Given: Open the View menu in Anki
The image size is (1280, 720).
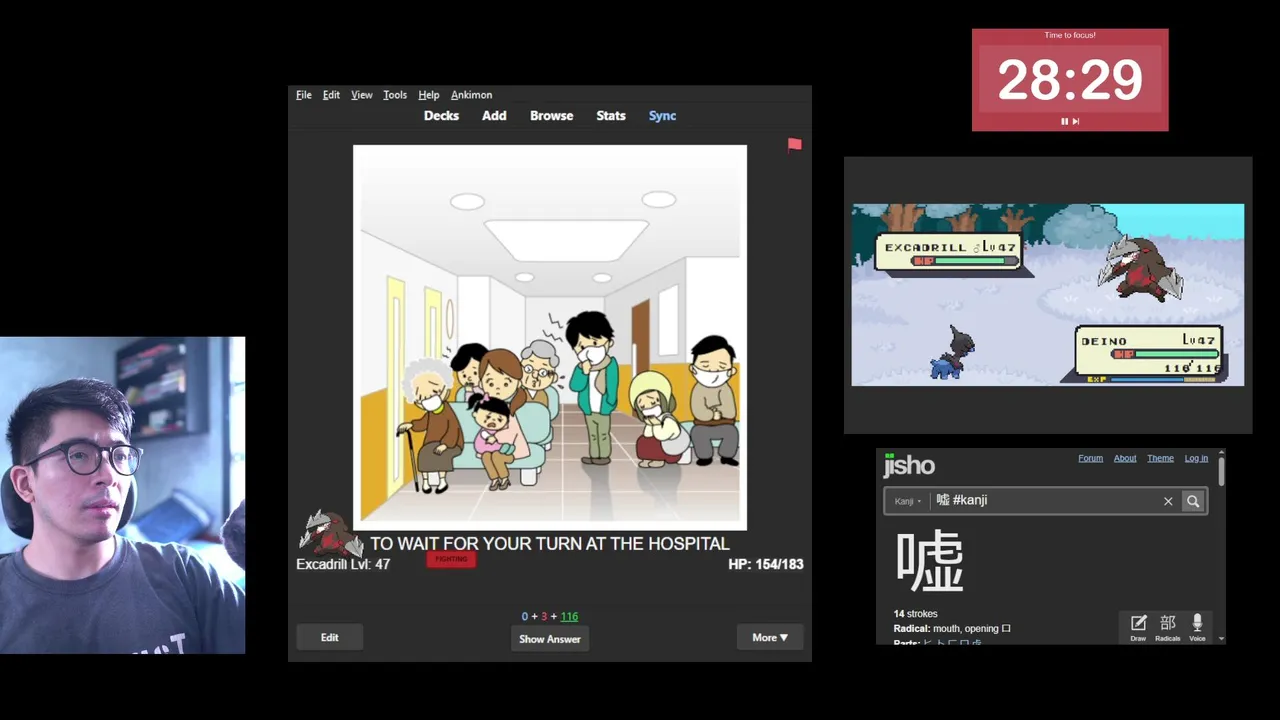Looking at the screenshot, I should [x=361, y=95].
